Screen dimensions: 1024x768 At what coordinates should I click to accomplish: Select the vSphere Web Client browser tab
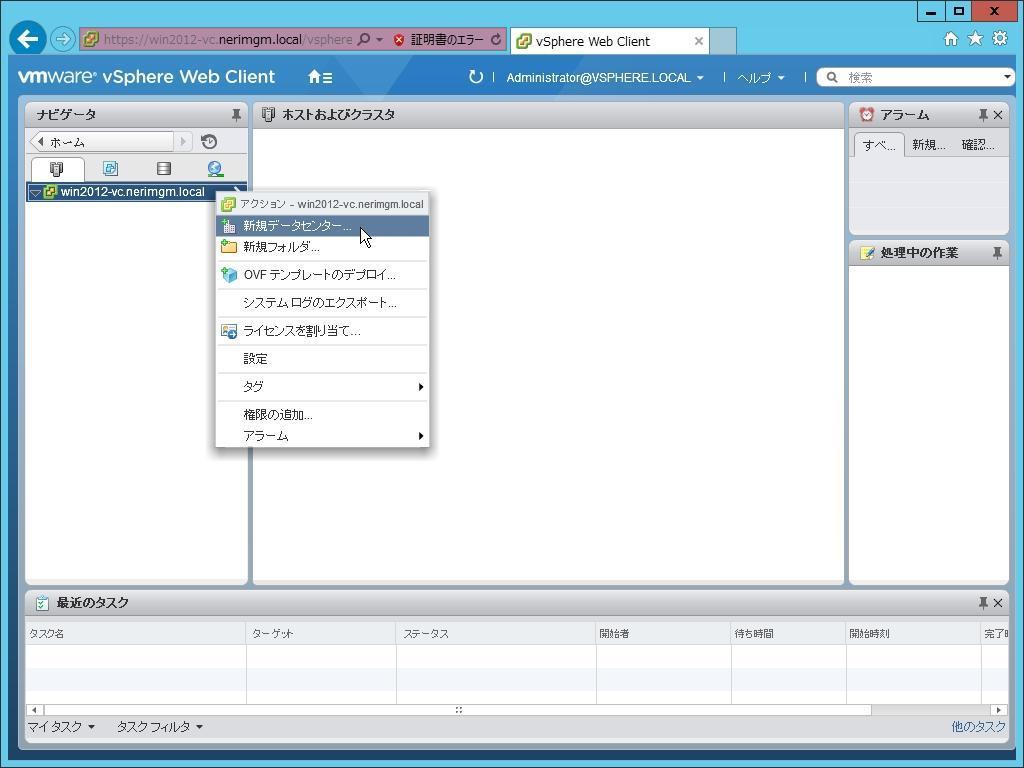click(609, 41)
